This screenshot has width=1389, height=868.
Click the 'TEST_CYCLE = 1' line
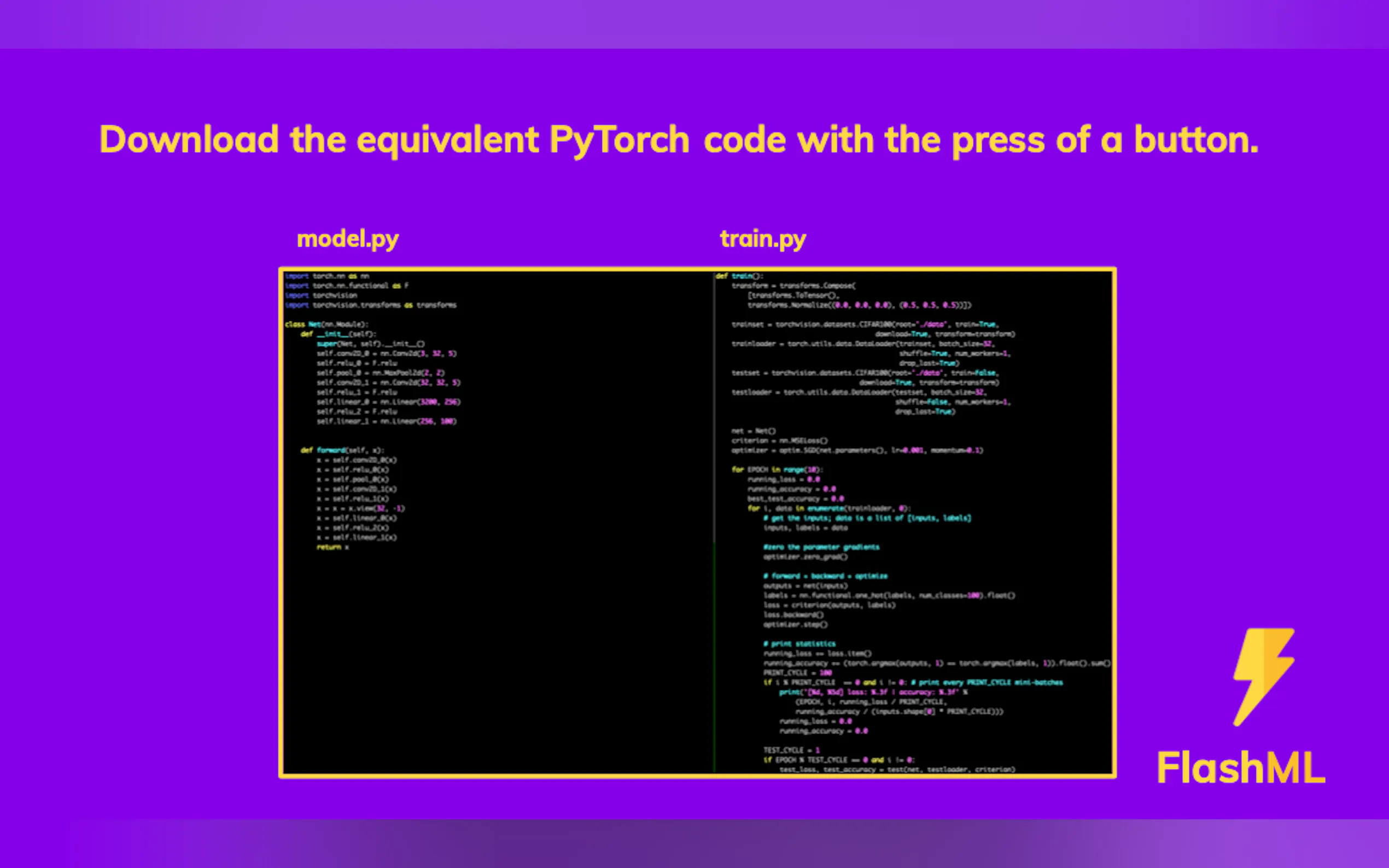pyautogui.click(x=791, y=750)
